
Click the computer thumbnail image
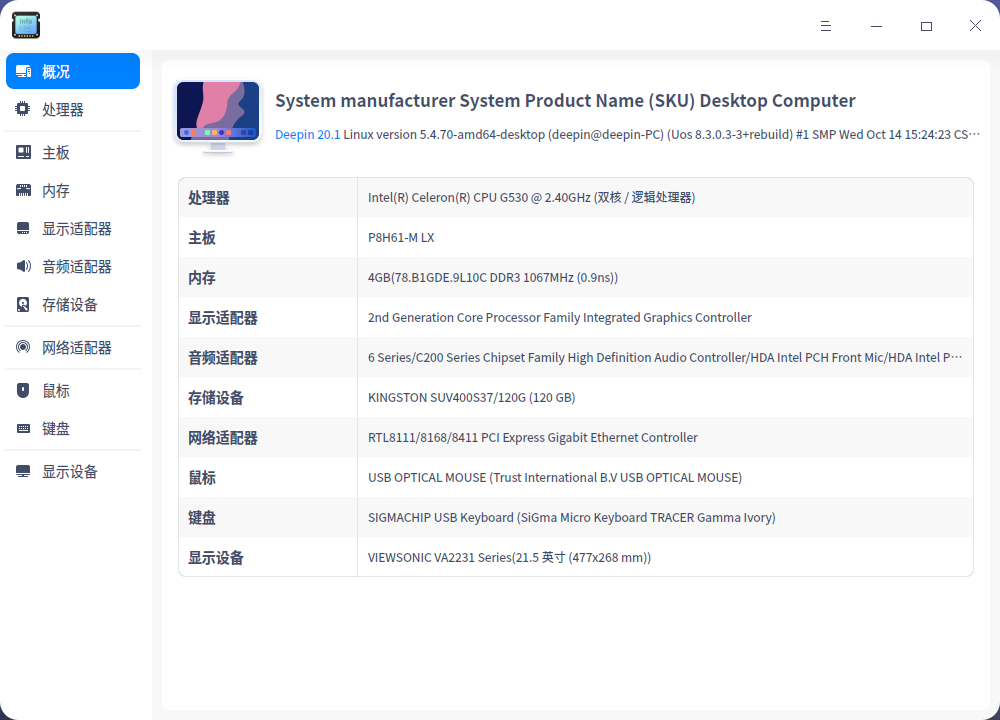218,117
